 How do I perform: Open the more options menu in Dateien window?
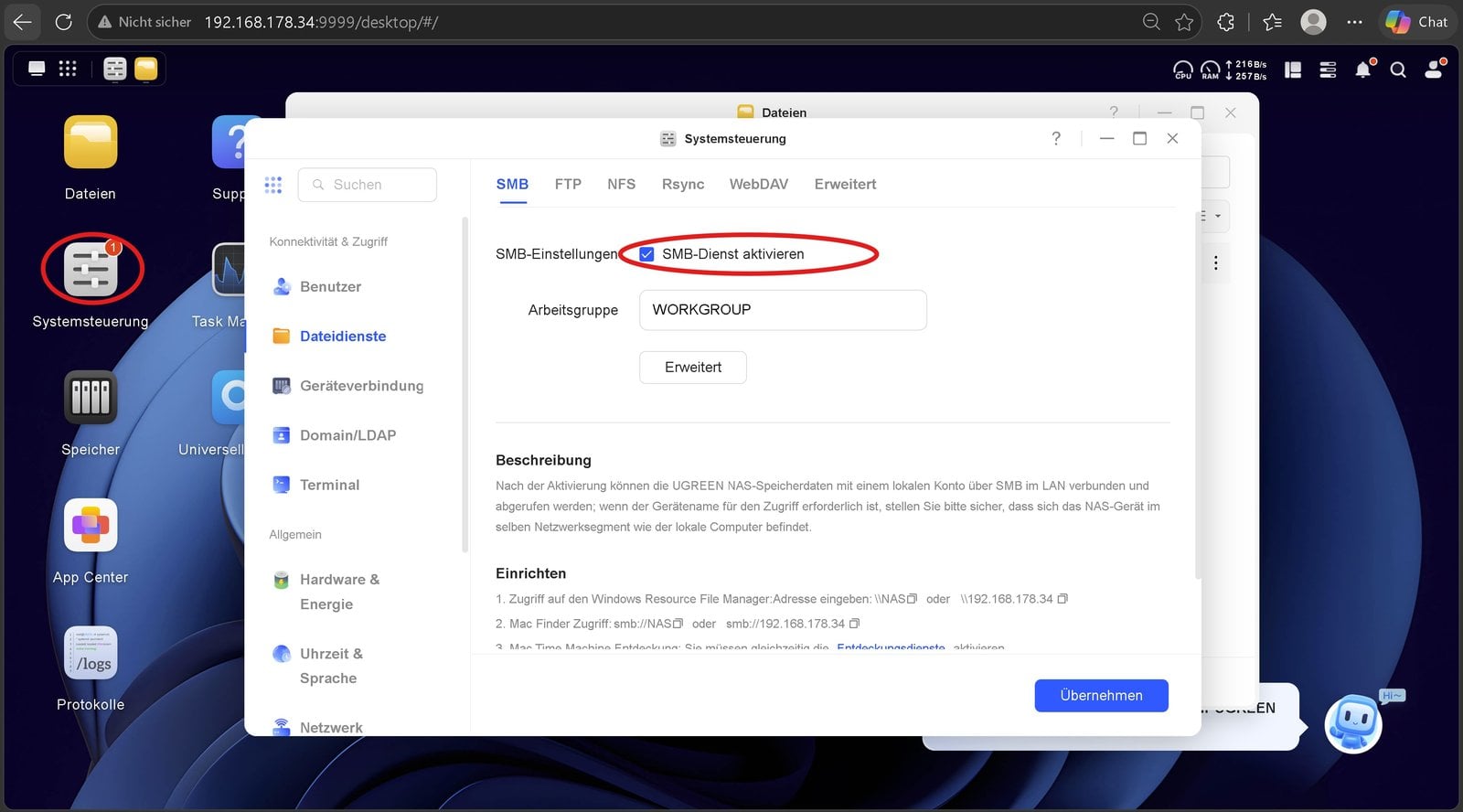tap(1215, 263)
